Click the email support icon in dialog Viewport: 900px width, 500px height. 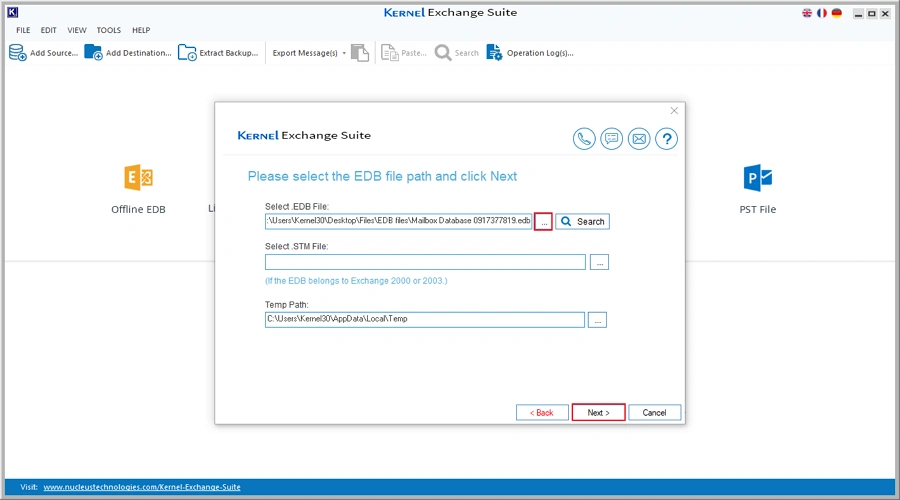639,139
